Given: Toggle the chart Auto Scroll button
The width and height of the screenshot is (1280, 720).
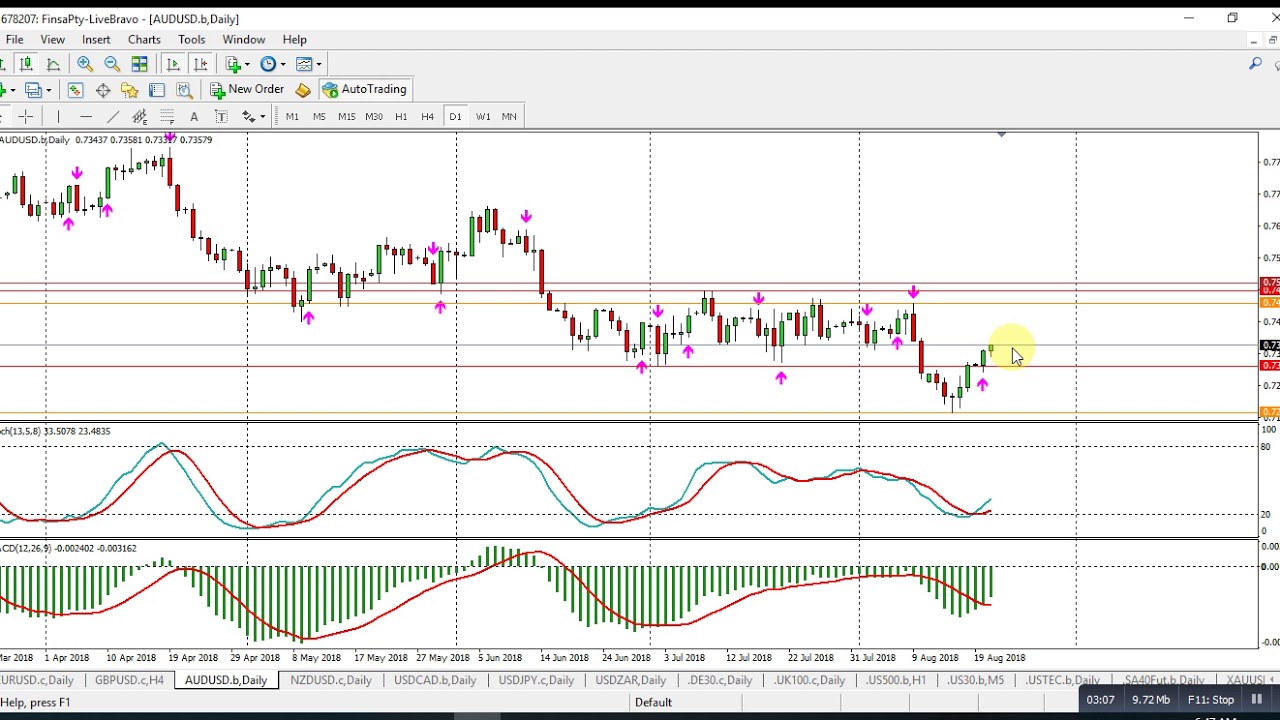Looking at the screenshot, I should (173, 64).
